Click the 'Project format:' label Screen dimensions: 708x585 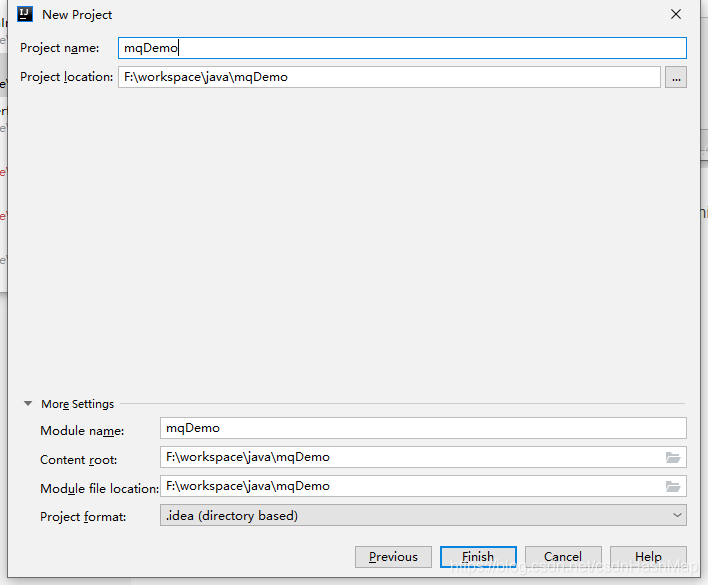pos(83,517)
